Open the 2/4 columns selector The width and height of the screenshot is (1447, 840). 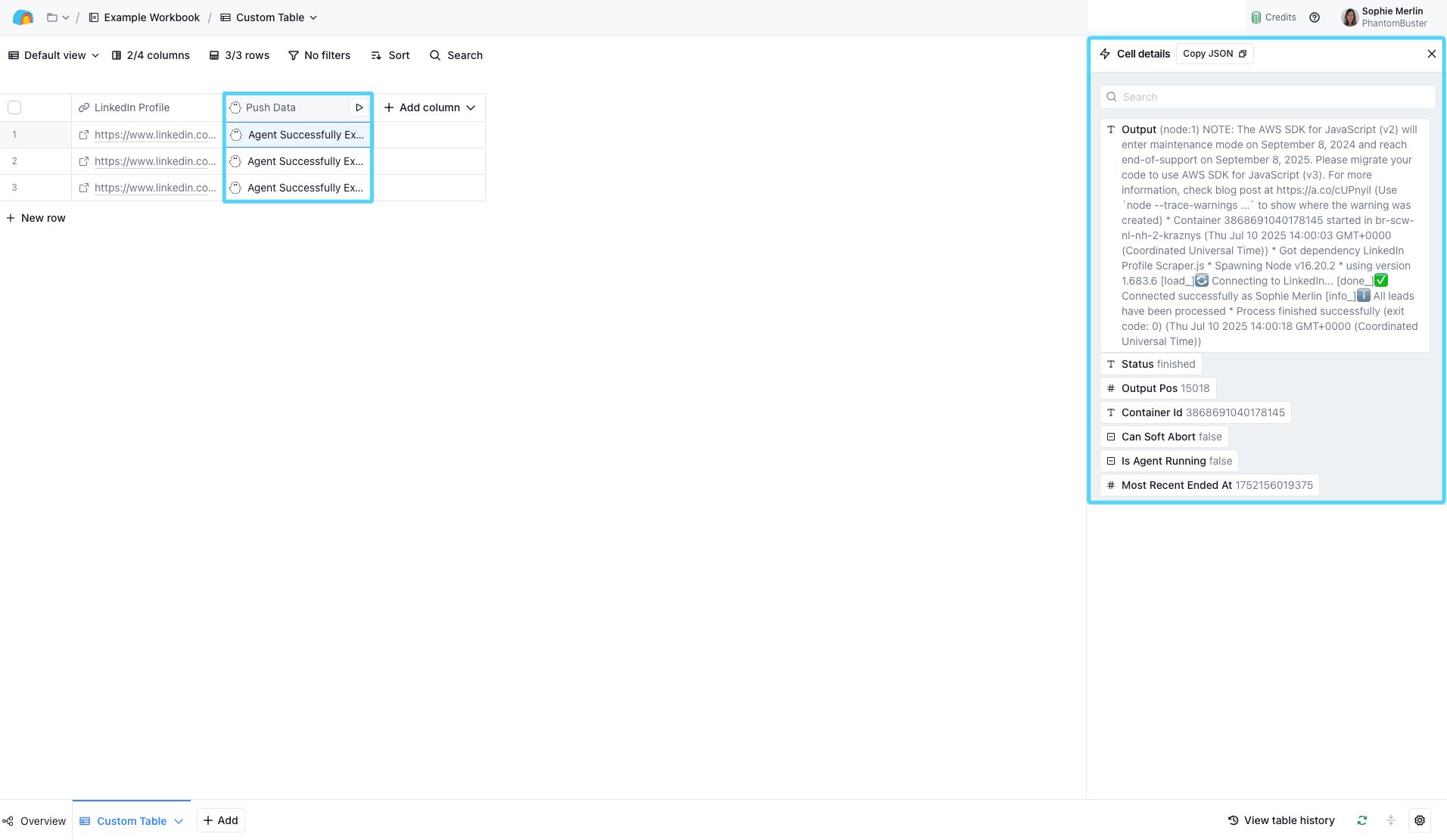click(151, 55)
